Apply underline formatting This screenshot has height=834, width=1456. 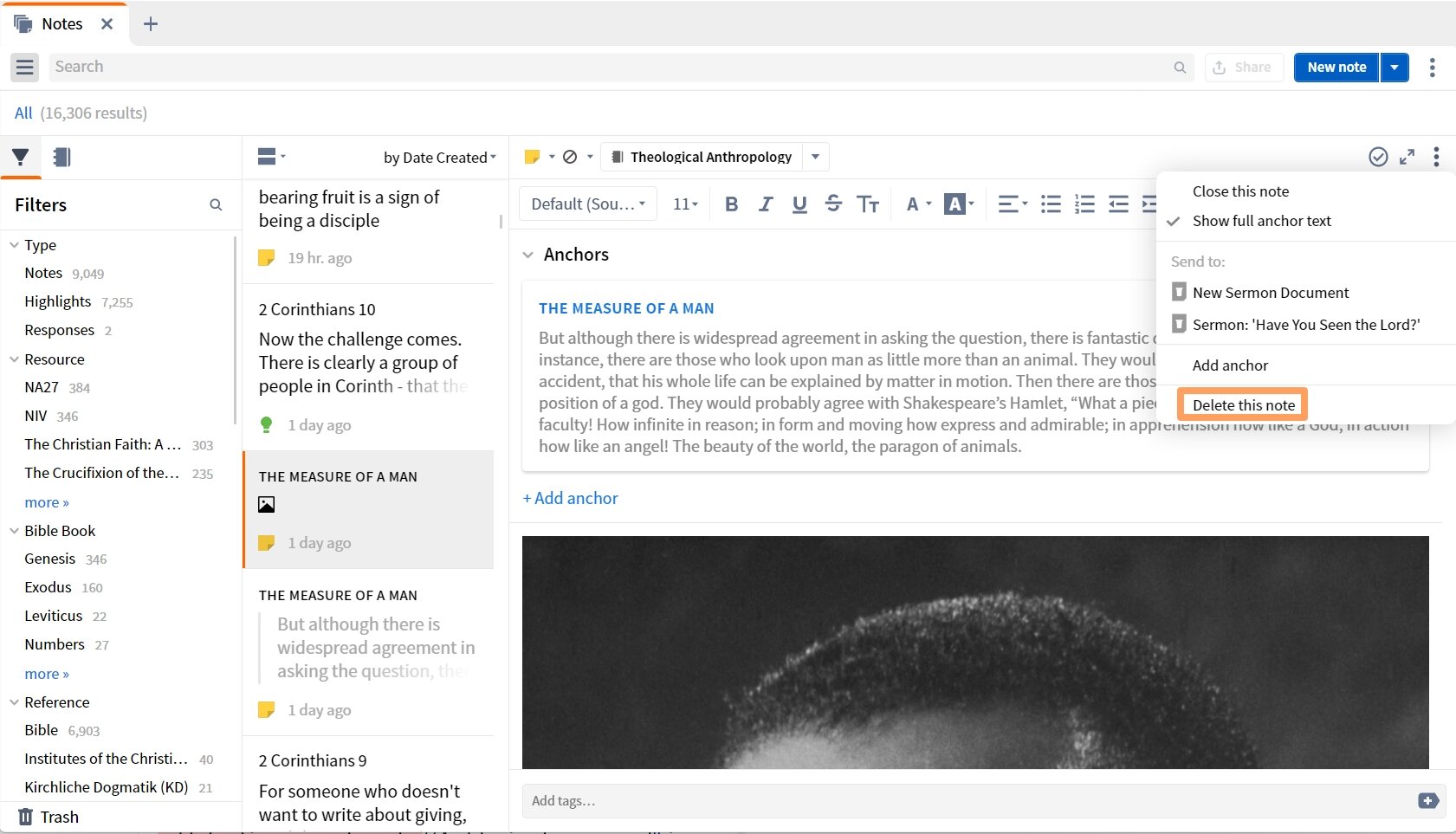coord(799,204)
